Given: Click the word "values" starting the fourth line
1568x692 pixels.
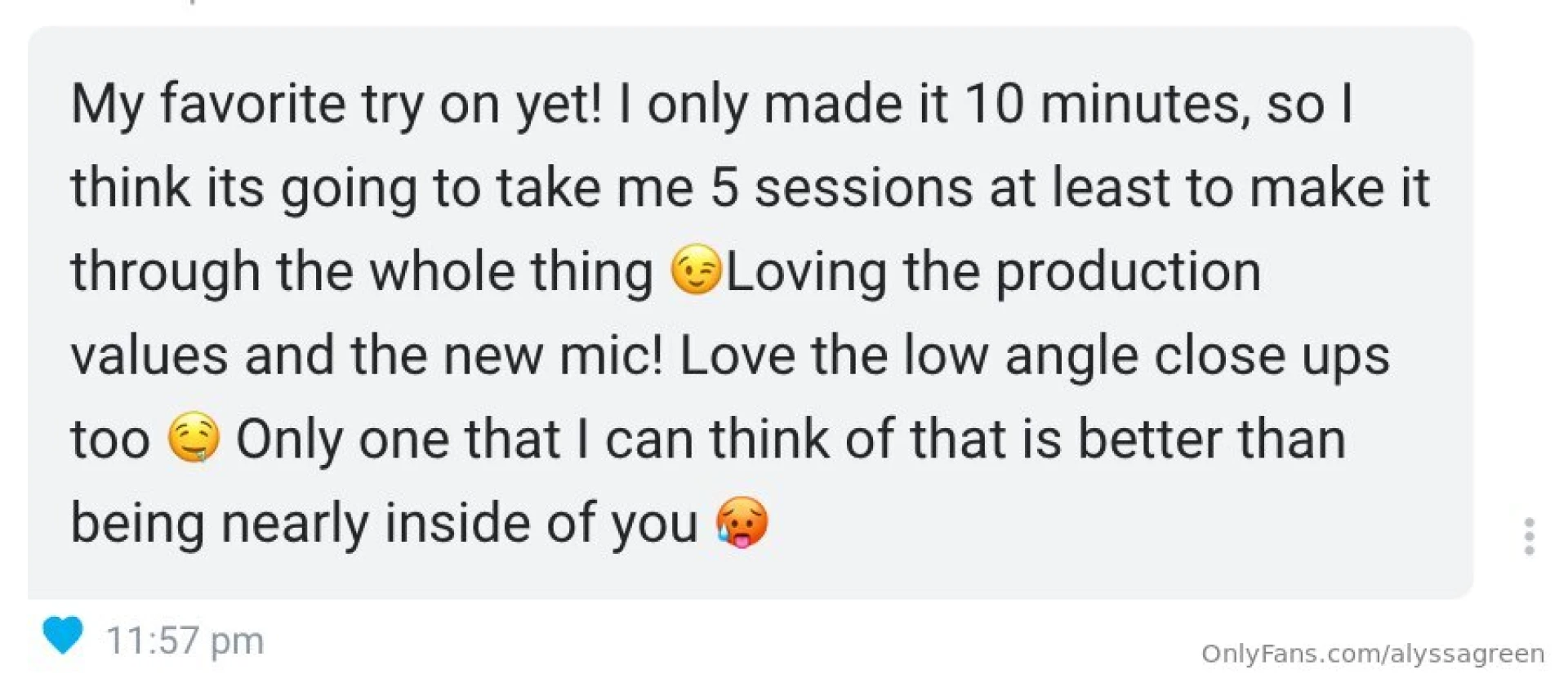Looking at the screenshot, I should (149, 355).
